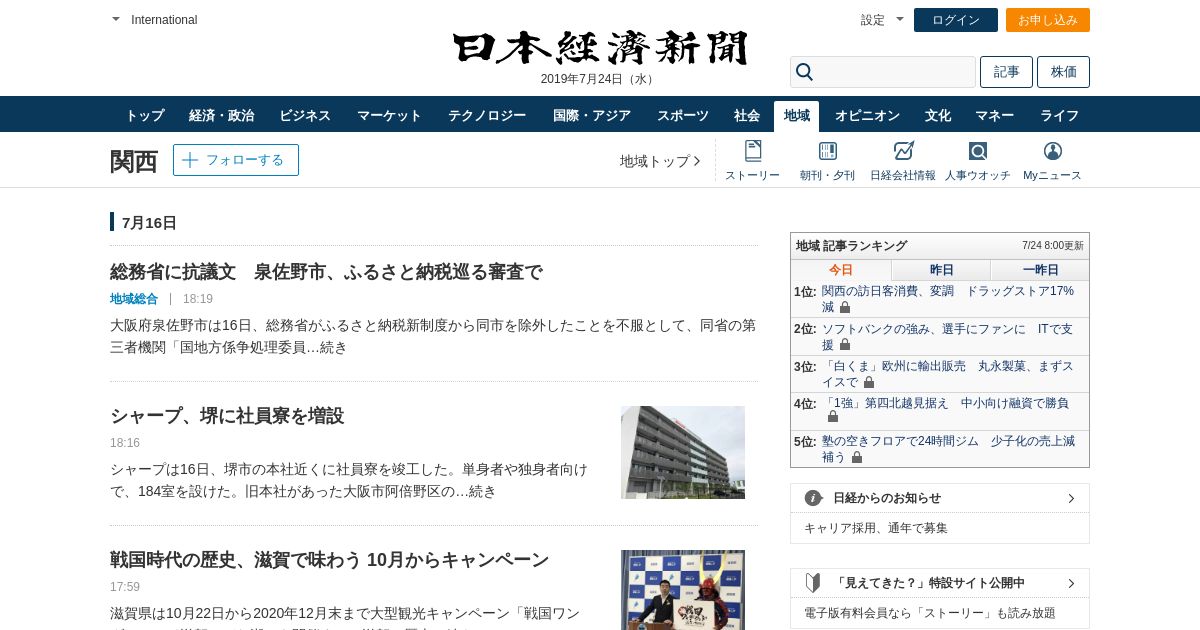Switch to 一昨日 ranking tab
Image resolution: width=1200 pixels, height=630 pixels.
coord(1040,270)
